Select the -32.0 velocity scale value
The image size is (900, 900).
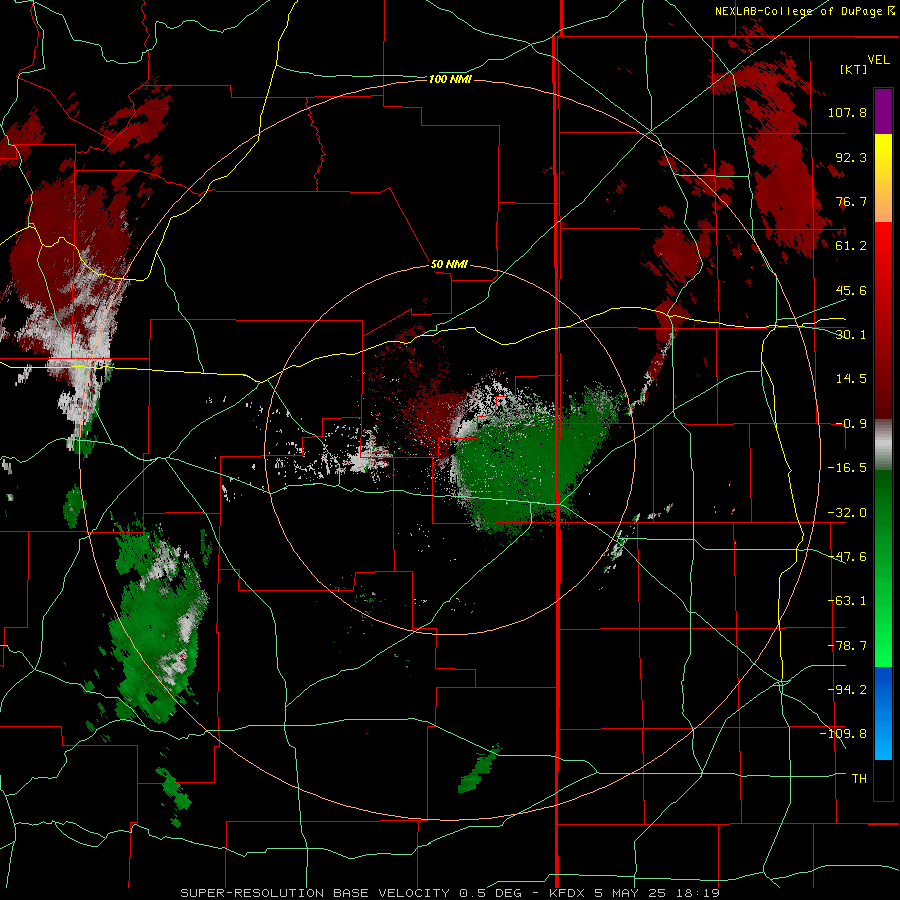pos(847,513)
